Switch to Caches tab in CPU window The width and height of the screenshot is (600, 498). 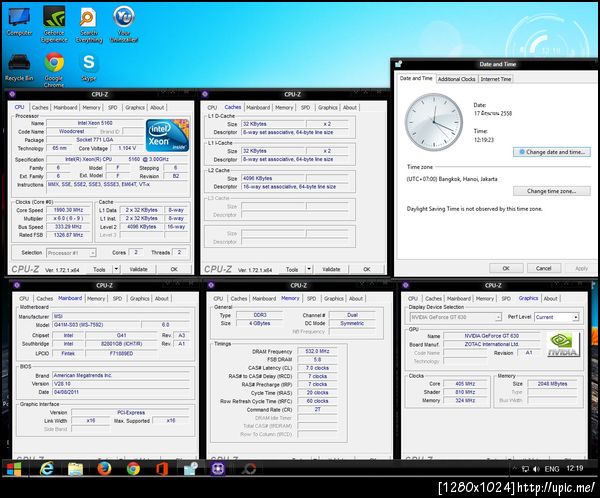pos(40,108)
